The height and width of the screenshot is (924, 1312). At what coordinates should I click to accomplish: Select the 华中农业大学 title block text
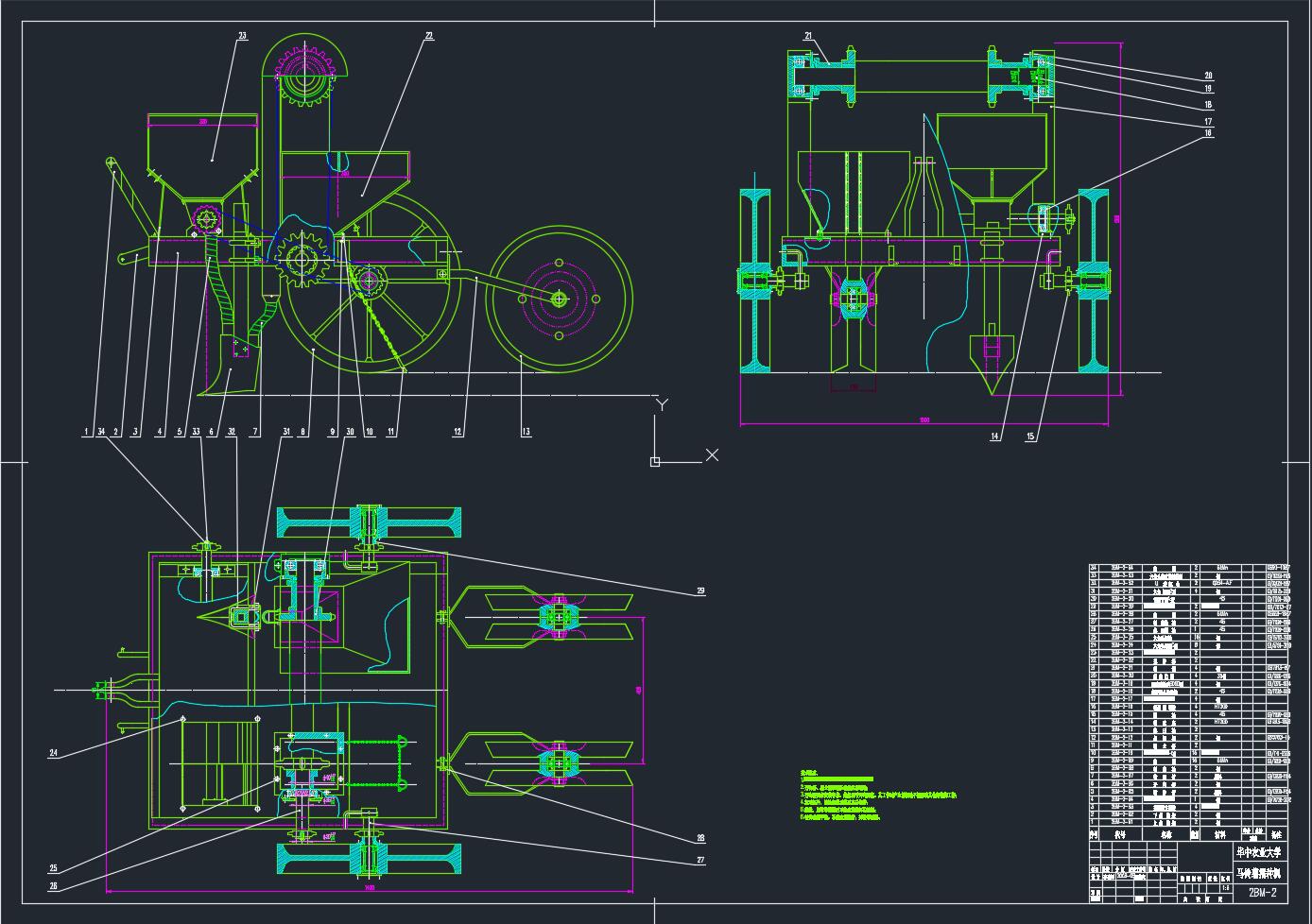tap(1262, 851)
